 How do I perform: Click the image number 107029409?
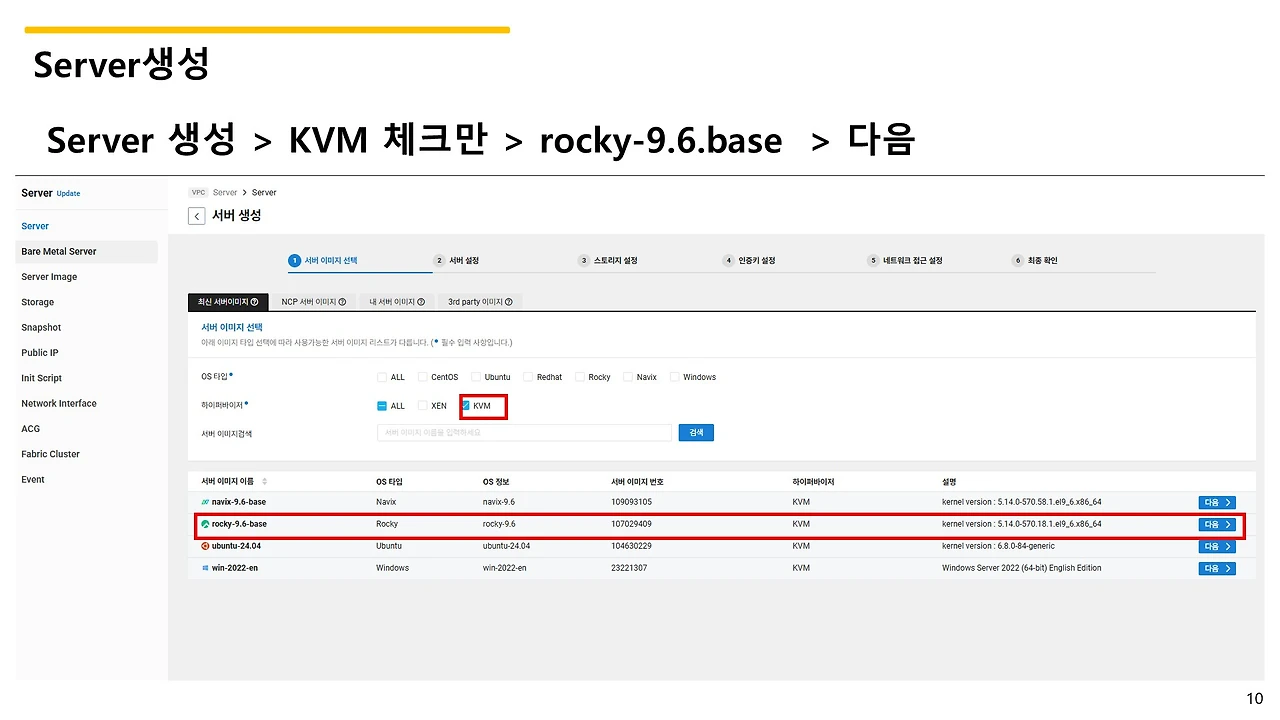pos(631,524)
